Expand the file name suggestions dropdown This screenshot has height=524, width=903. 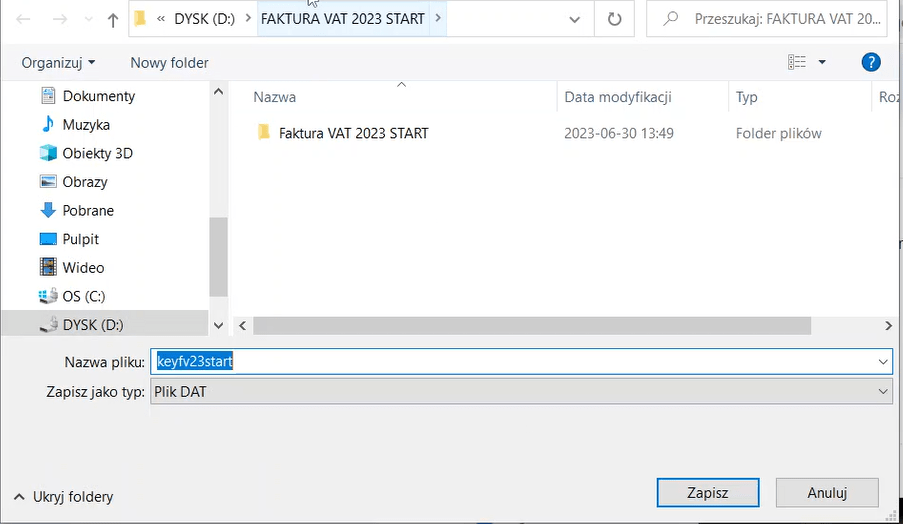tap(882, 362)
